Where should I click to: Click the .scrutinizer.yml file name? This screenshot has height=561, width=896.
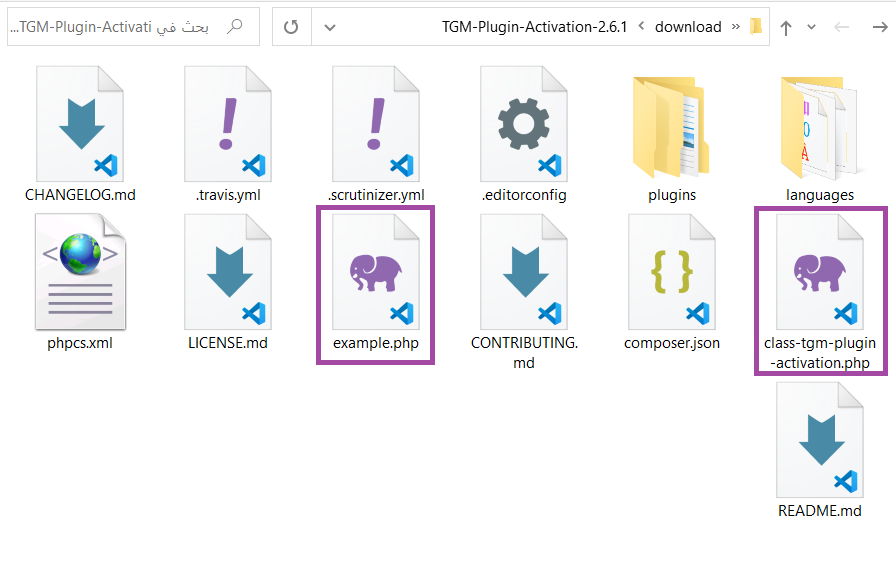(x=376, y=195)
